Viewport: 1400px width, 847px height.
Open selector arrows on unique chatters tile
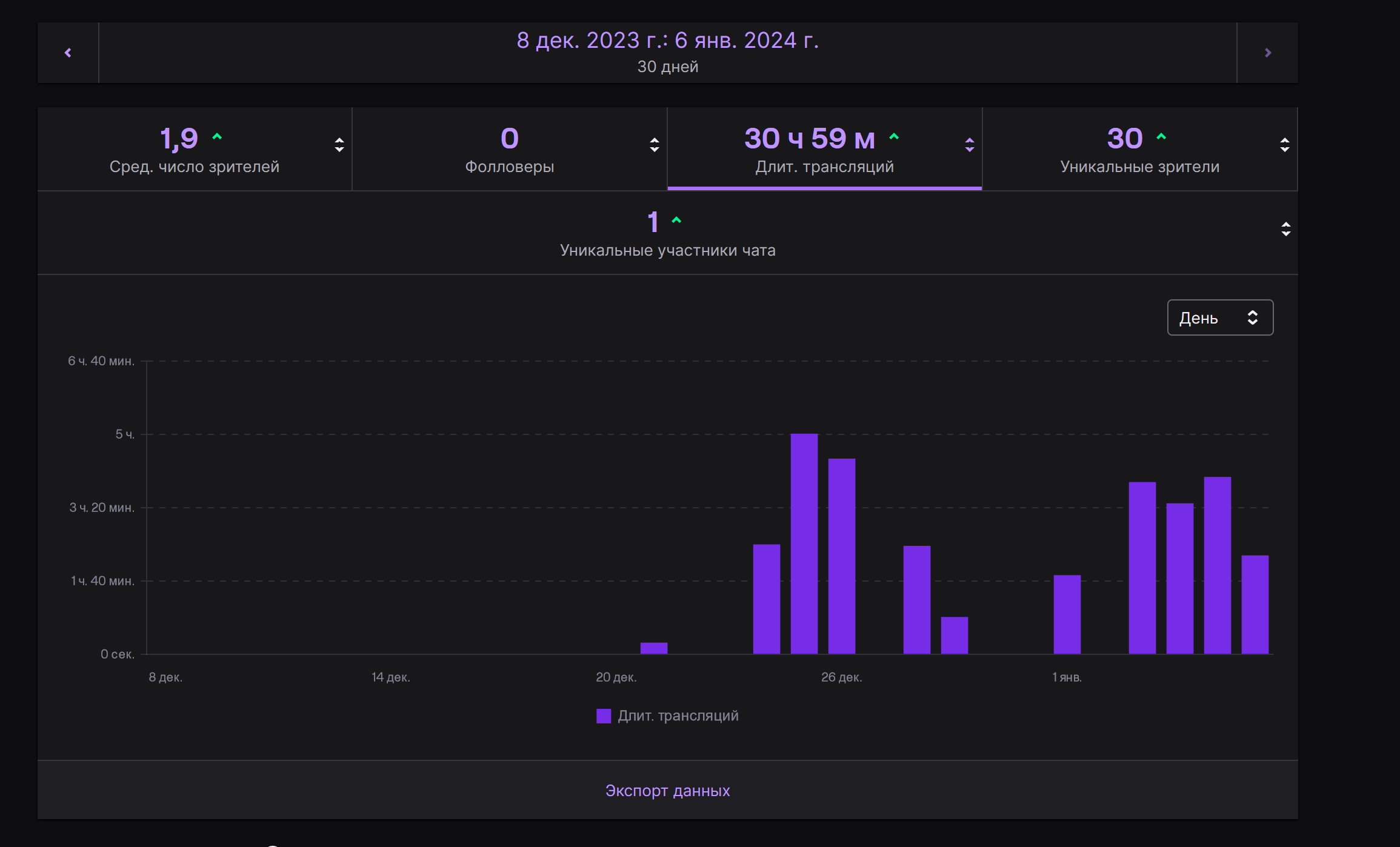click(1285, 229)
